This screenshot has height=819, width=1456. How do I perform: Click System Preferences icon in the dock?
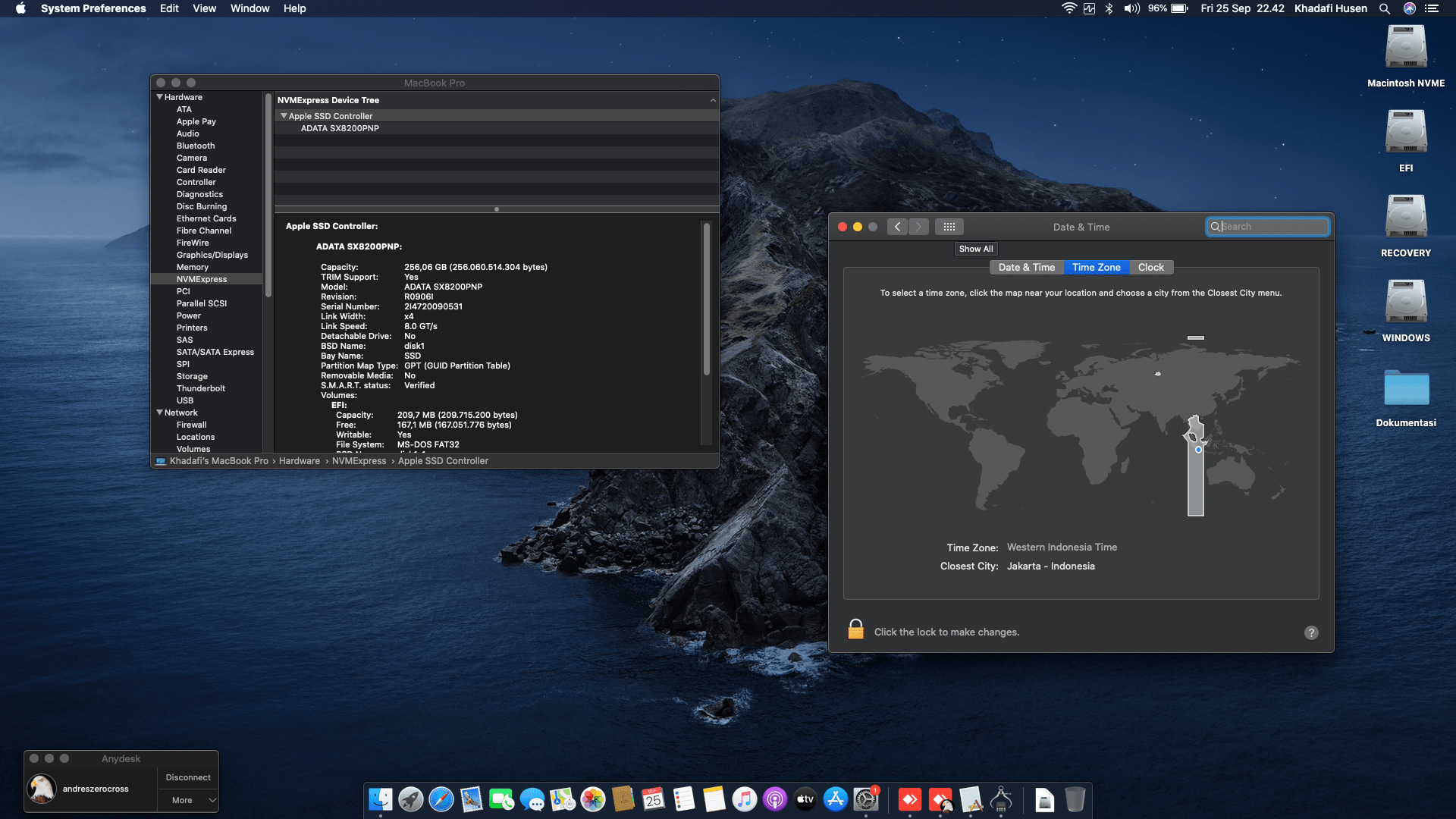866,799
